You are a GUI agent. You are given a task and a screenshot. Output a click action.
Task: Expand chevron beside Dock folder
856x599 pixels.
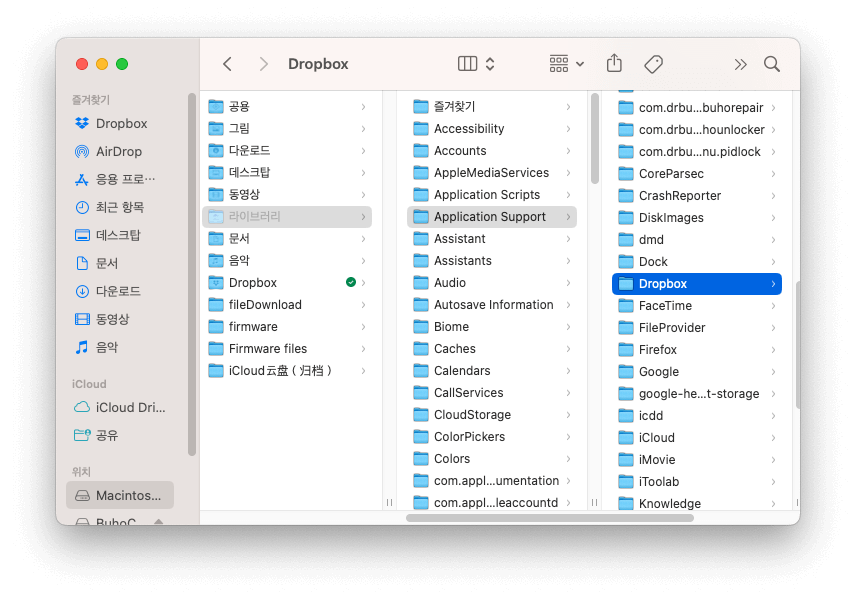773,262
